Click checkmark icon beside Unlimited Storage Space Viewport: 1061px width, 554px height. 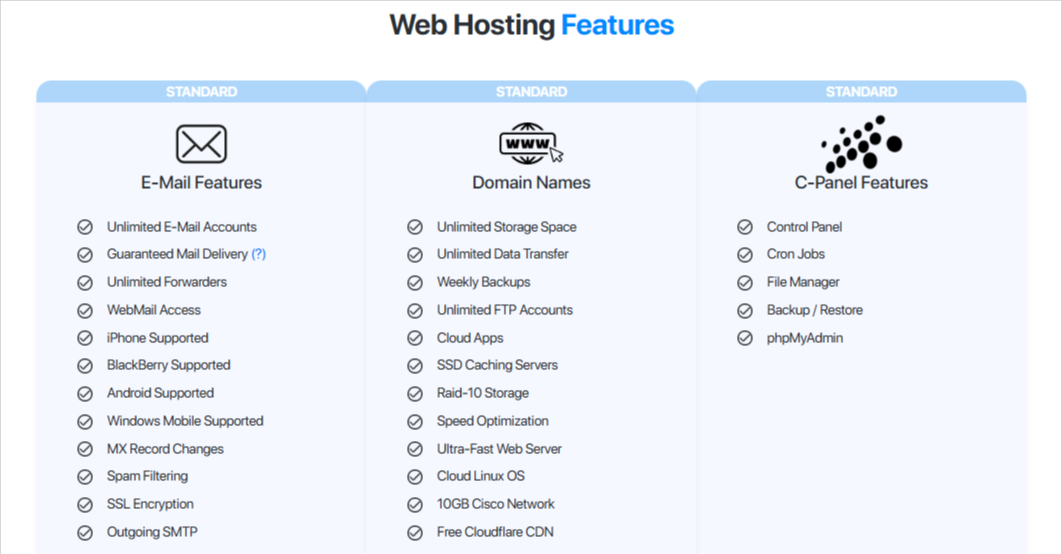click(x=415, y=227)
